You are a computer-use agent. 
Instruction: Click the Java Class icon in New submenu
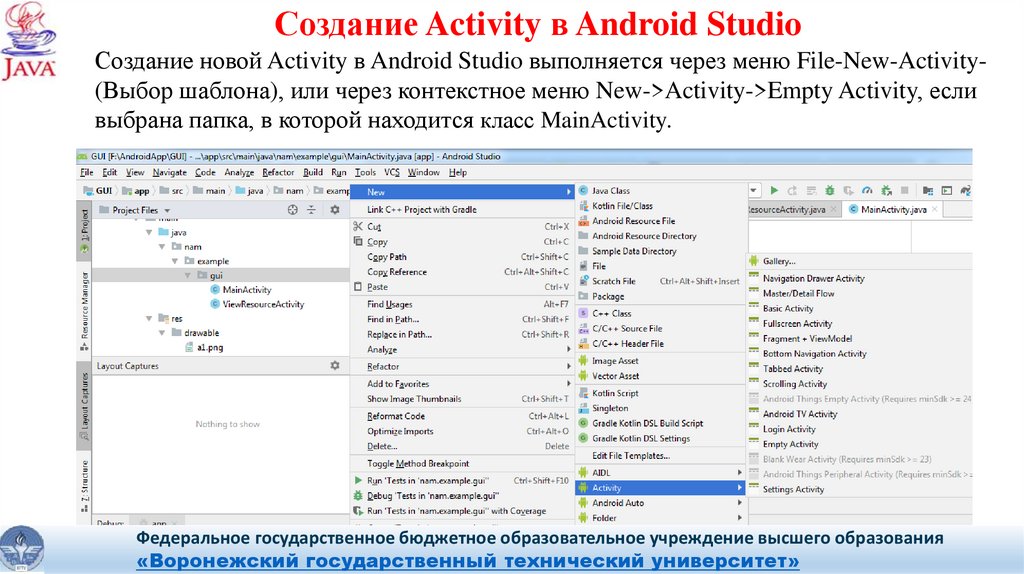pyautogui.click(x=584, y=190)
